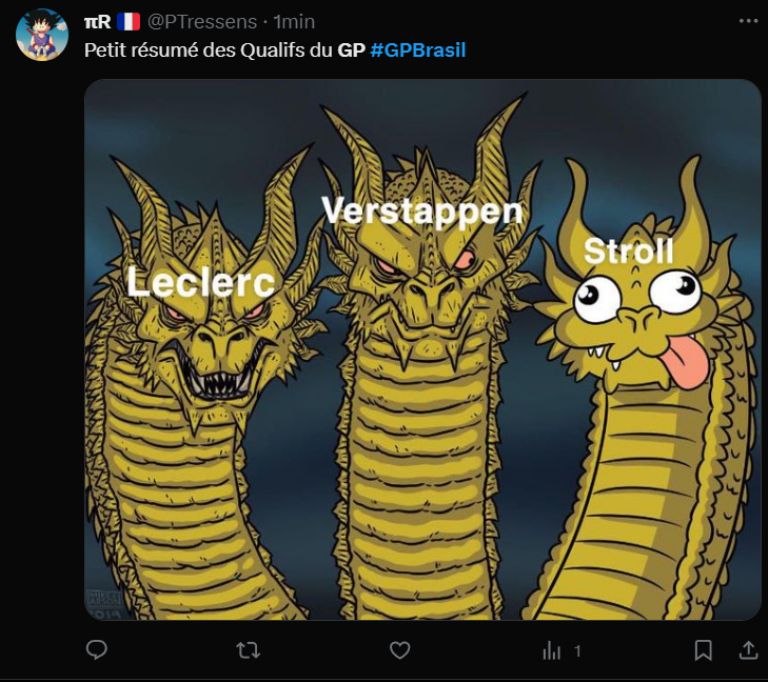Image resolution: width=768 pixels, height=682 pixels.
Task: Open the tweet via the 1min timestamp
Action: 294,22
